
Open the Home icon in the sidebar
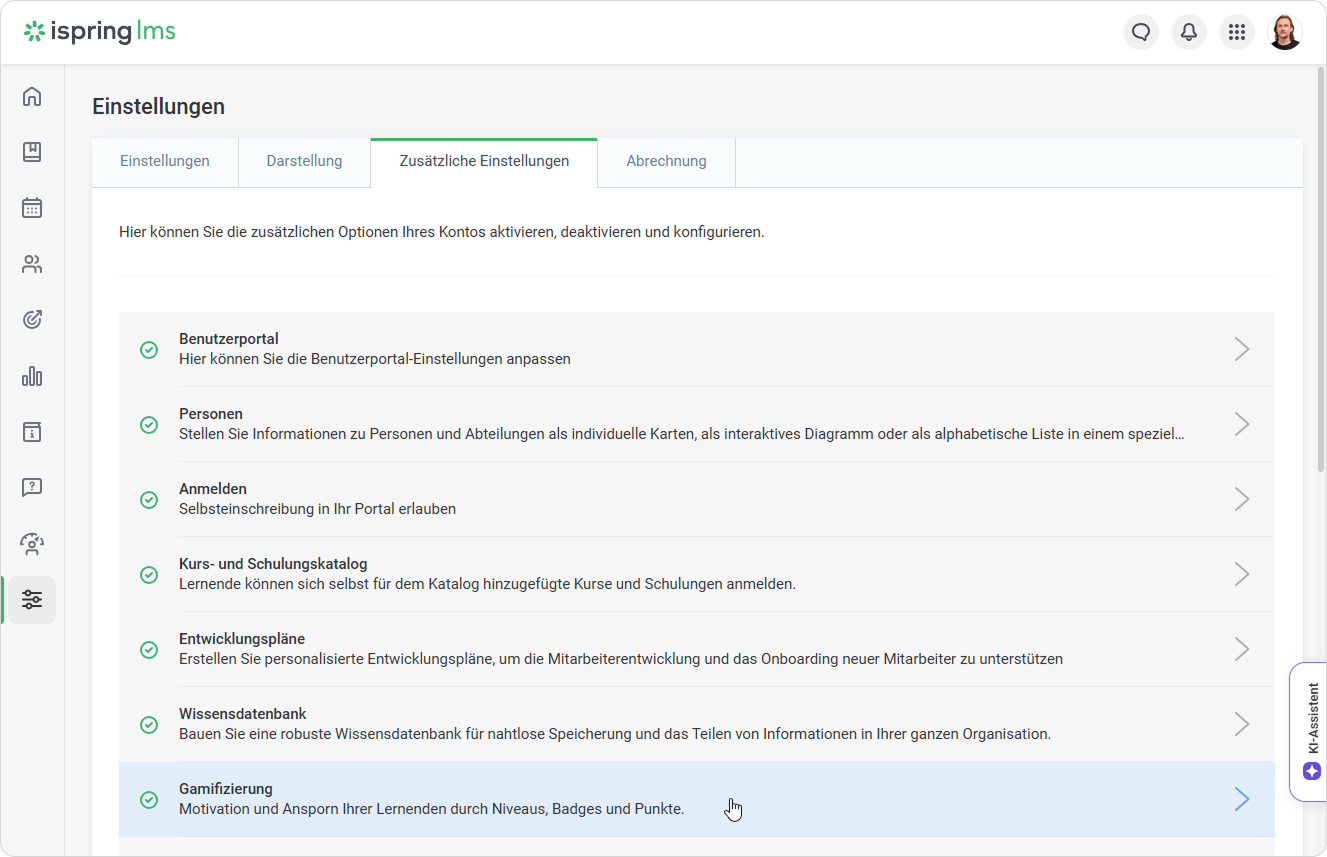(x=31, y=96)
